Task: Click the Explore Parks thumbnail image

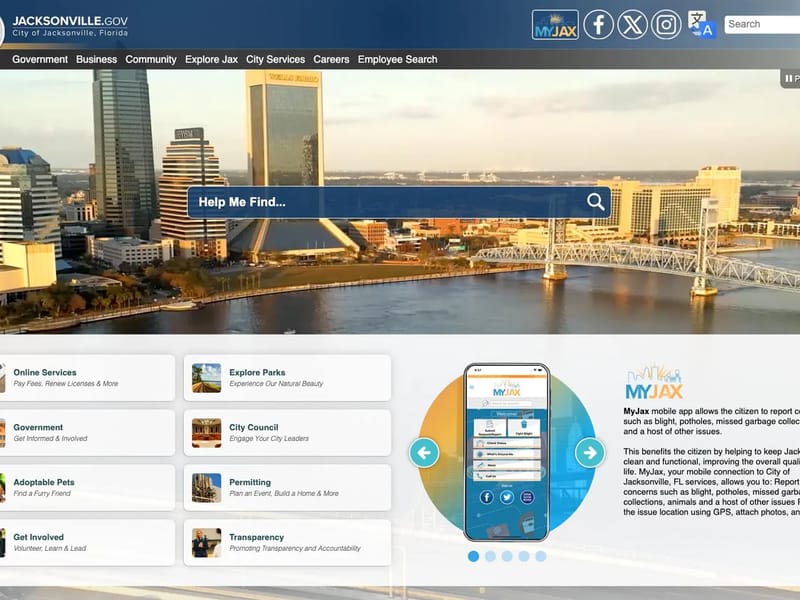Action: click(207, 378)
